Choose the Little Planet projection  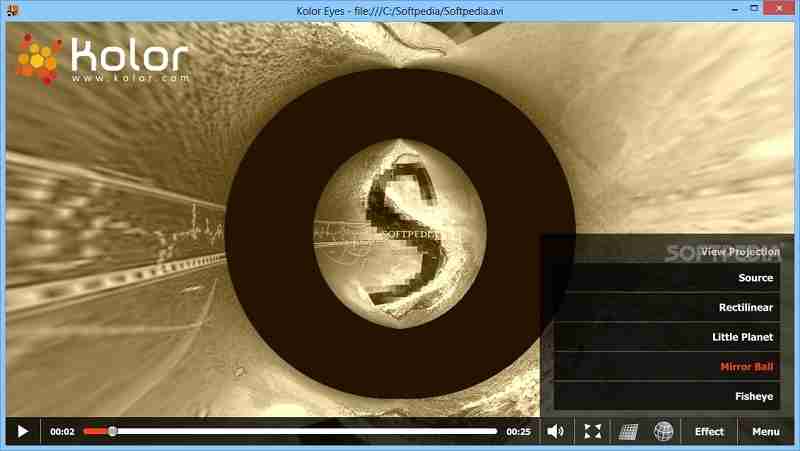click(x=667, y=337)
